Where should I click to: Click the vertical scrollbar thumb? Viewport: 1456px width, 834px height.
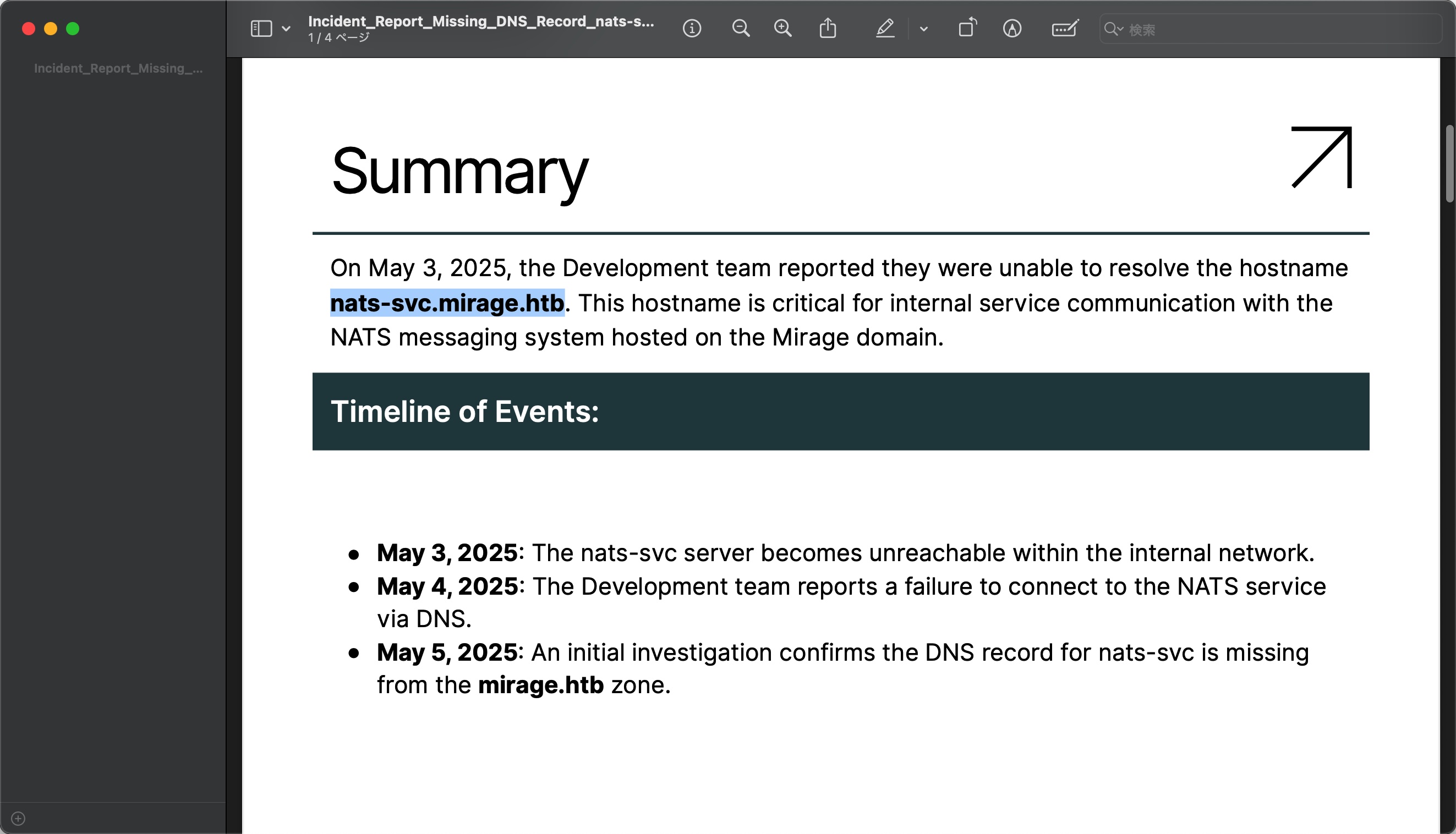coord(1449,164)
